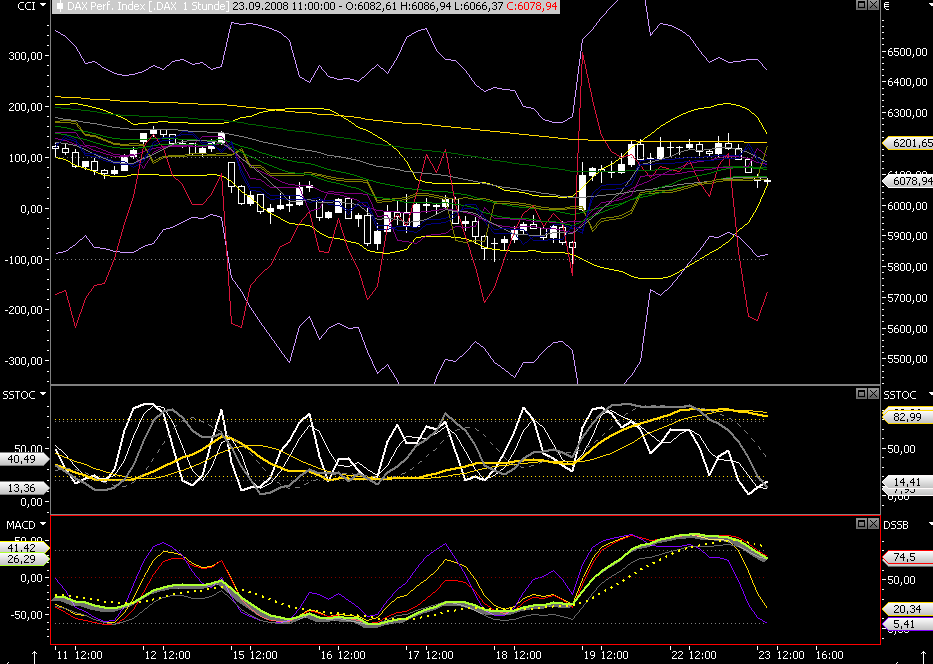Image resolution: width=933 pixels, height=664 pixels.
Task: Close the MACD indicator panel
Action: pos(873,523)
